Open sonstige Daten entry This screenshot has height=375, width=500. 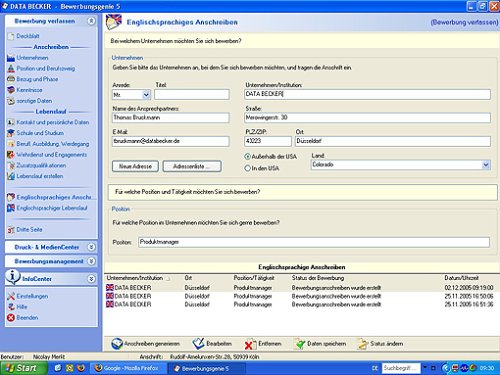coord(30,101)
